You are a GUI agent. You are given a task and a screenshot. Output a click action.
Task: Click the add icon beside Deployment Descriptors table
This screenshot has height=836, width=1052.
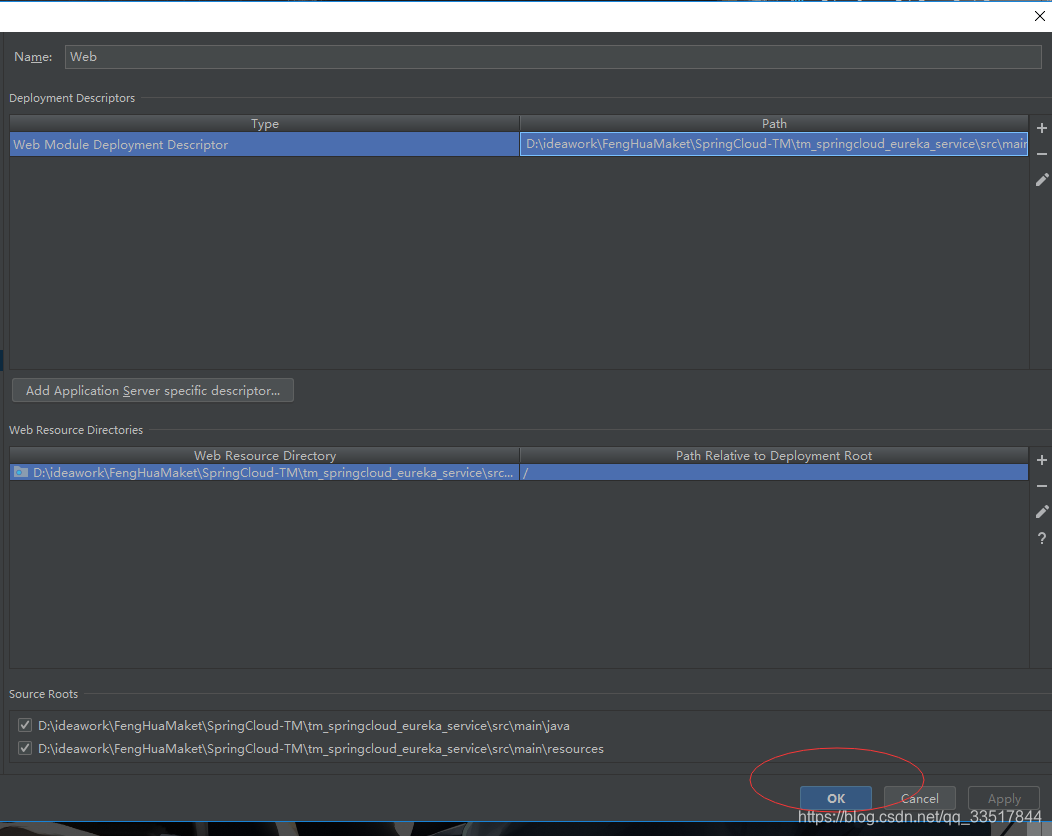coord(1041,128)
